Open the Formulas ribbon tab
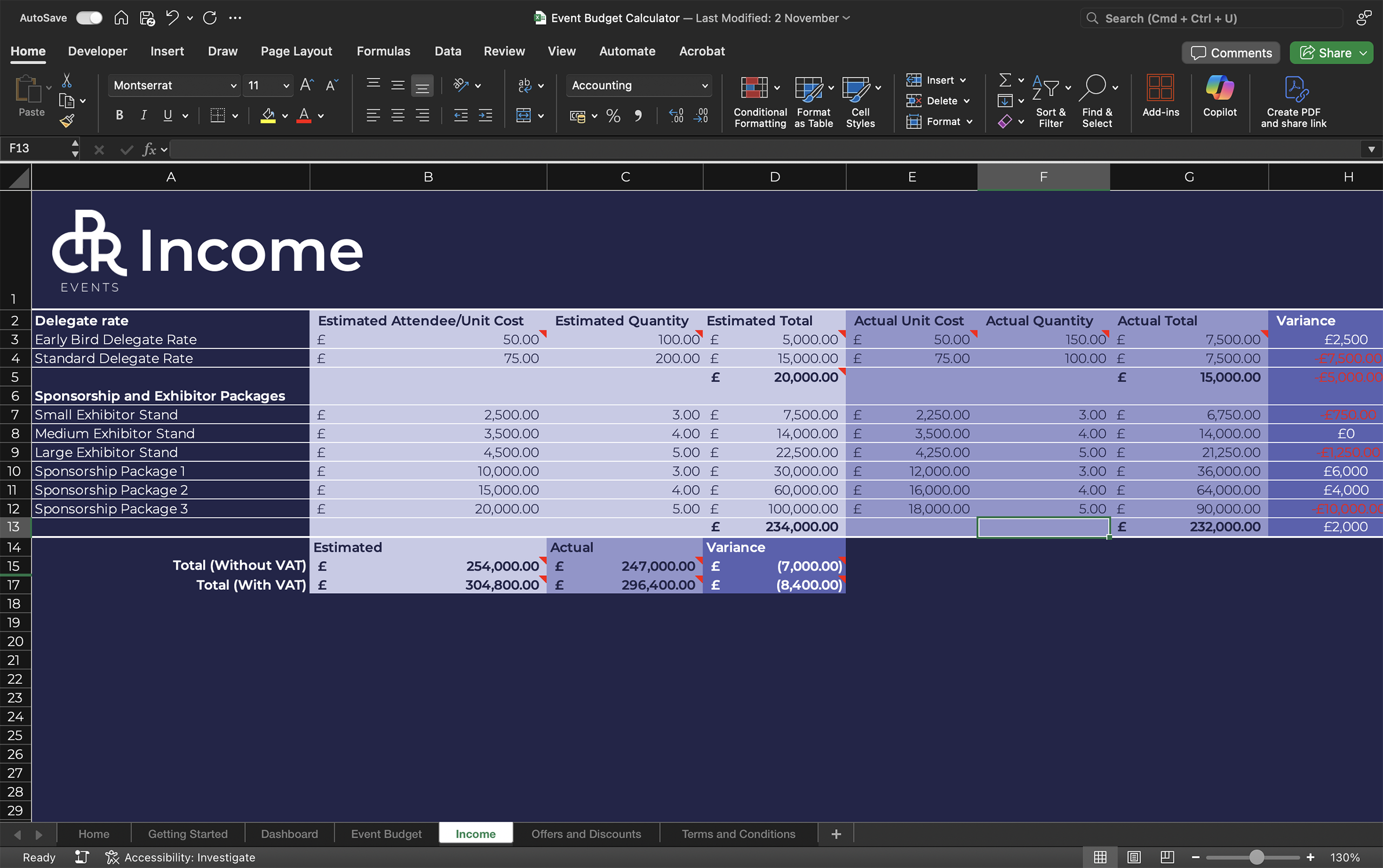The width and height of the screenshot is (1383, 868). coord(383,51)
